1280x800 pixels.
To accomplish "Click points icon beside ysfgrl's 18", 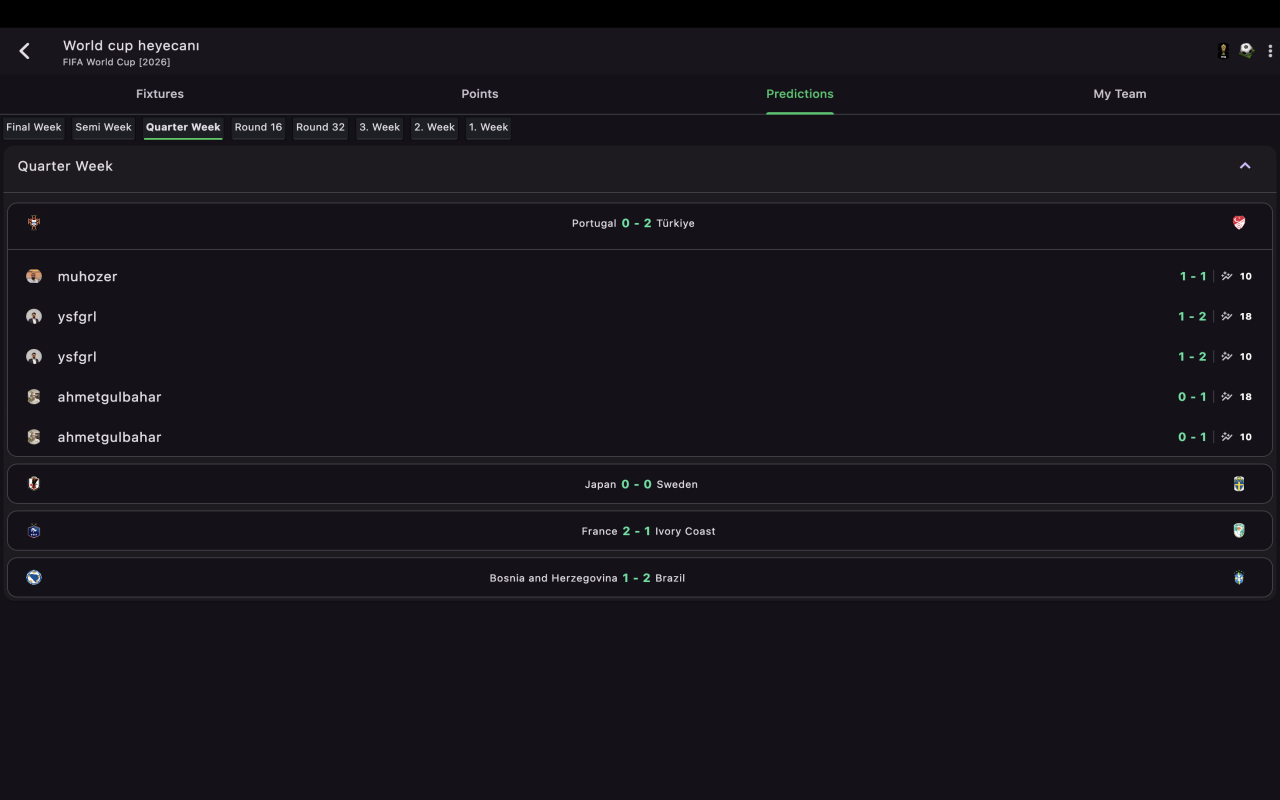I will point(1227,316).
